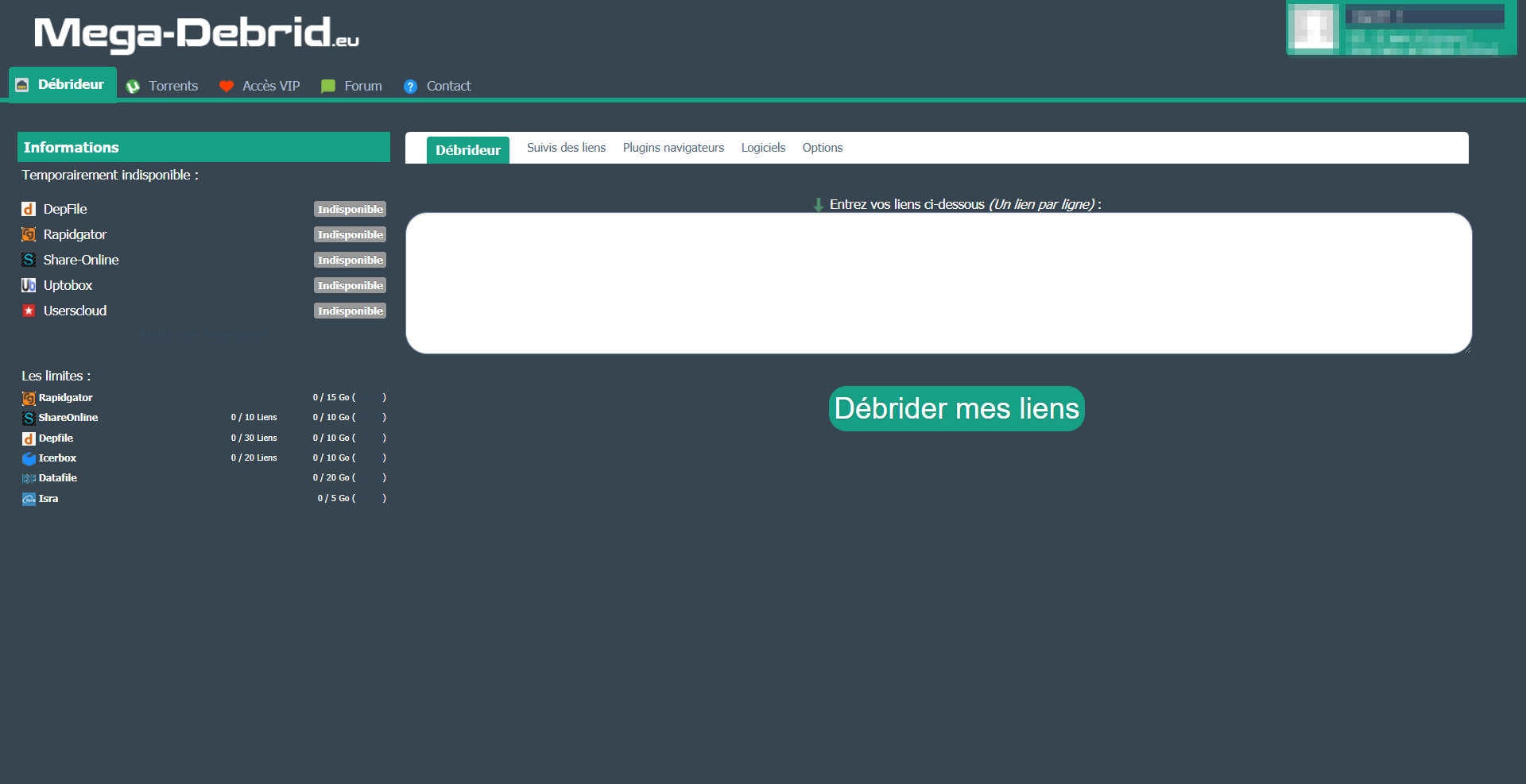This screenshot has height=784, width=1526.
Task: Click the ShareOnline icon under Les limites
Action: (29, 418)
